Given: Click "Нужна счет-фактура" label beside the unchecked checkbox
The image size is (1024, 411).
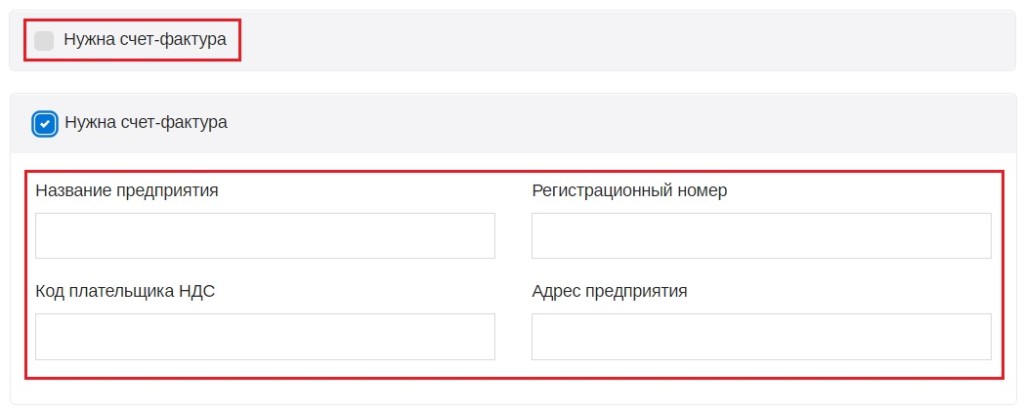Looking at the screenshot, I should (144, 40).
